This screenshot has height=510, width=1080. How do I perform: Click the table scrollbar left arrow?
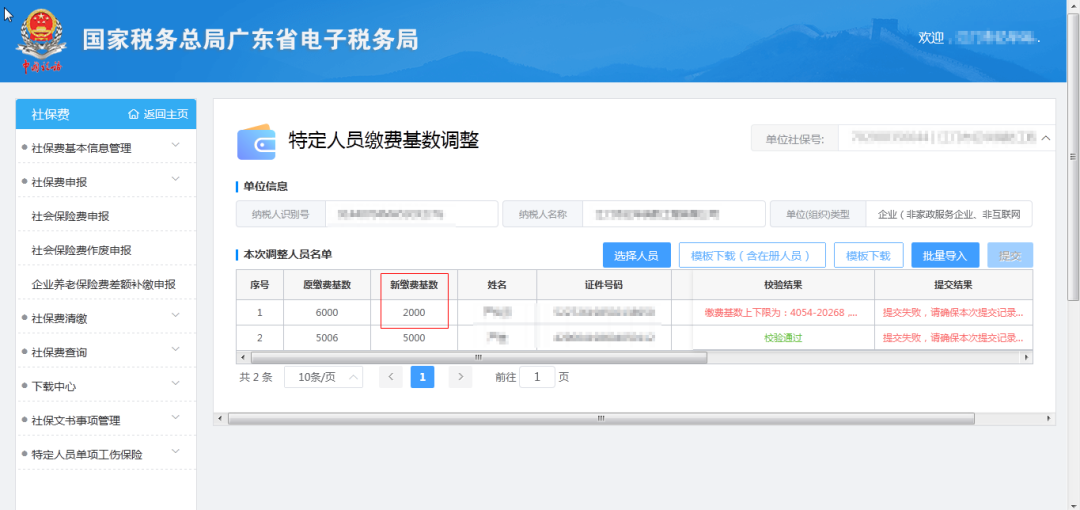pyautogui.click(x=241, y=358)
